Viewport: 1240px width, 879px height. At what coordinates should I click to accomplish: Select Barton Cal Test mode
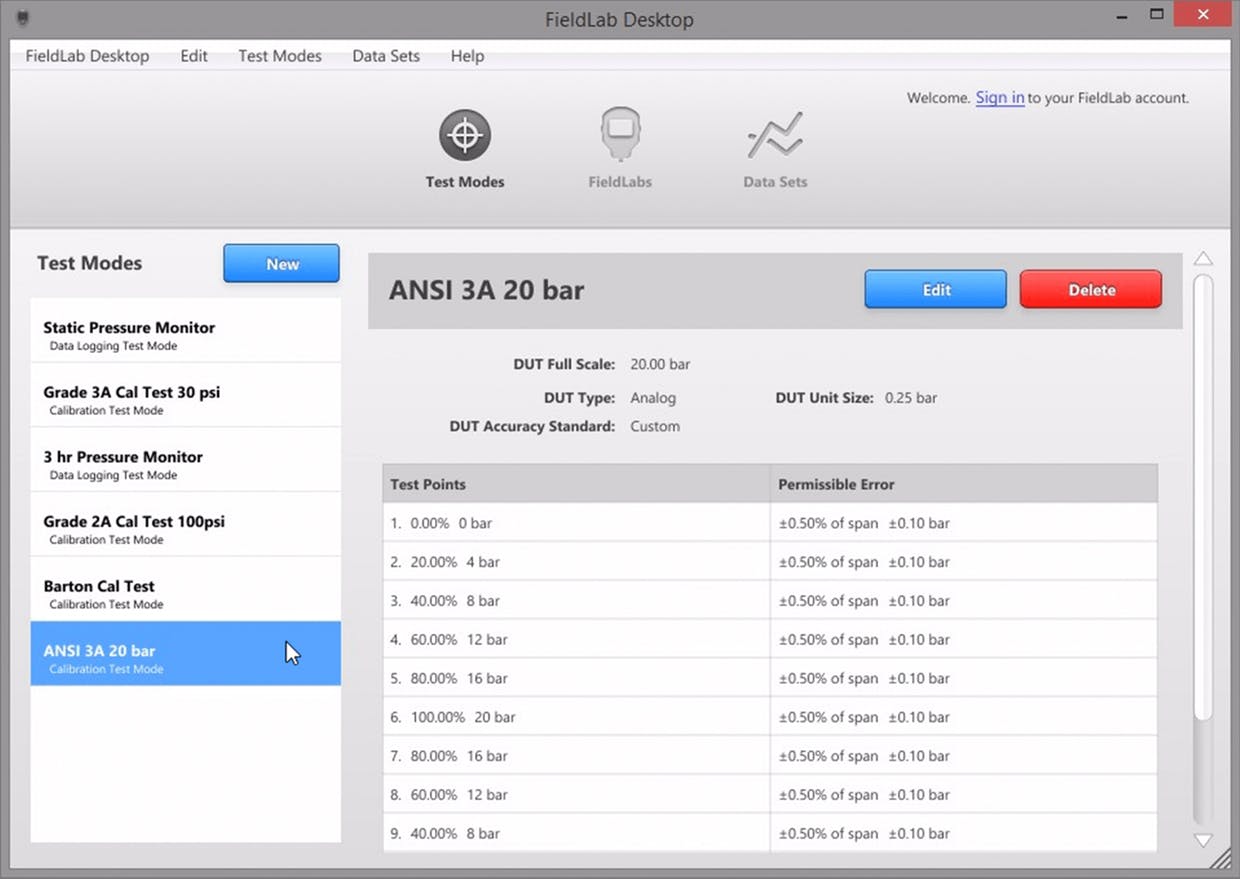tap(186, 589)
